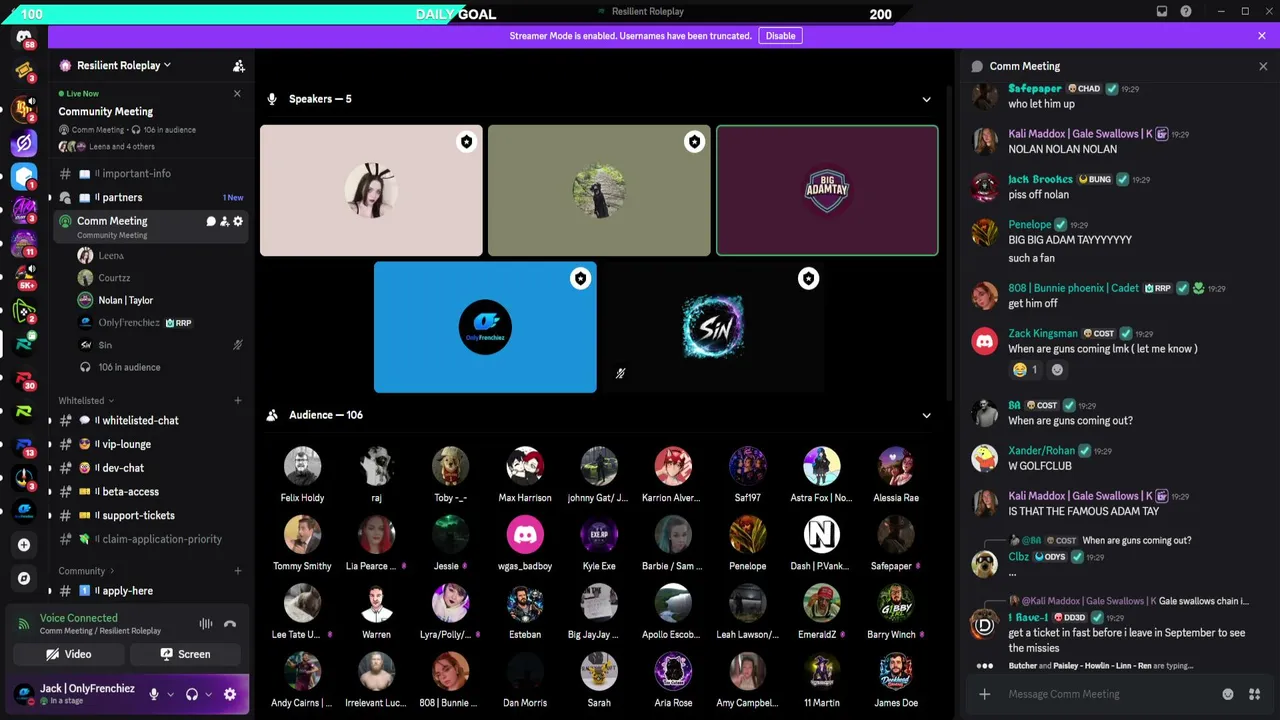Click Penelope's audience avatar

[748, 535]
